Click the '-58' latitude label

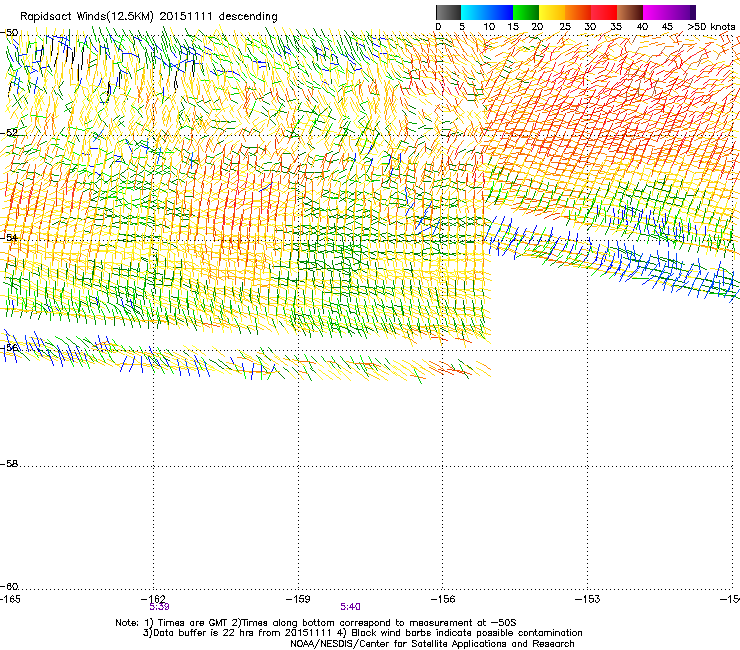9,464
